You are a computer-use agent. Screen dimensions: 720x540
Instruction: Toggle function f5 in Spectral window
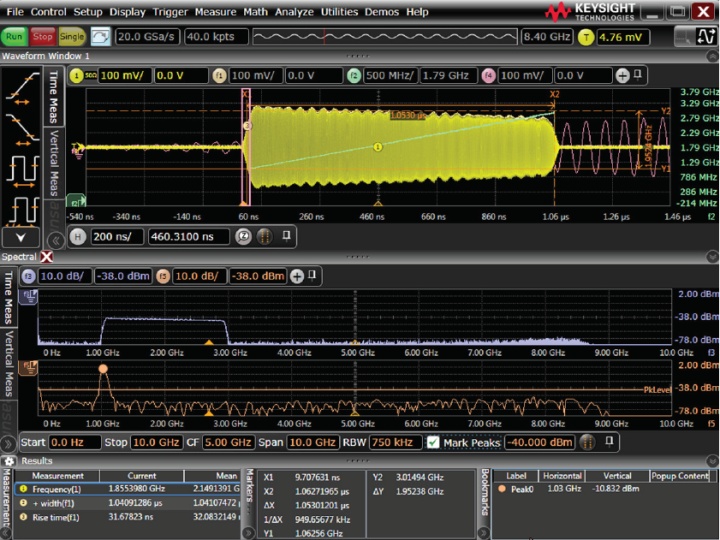coord(163,276)
